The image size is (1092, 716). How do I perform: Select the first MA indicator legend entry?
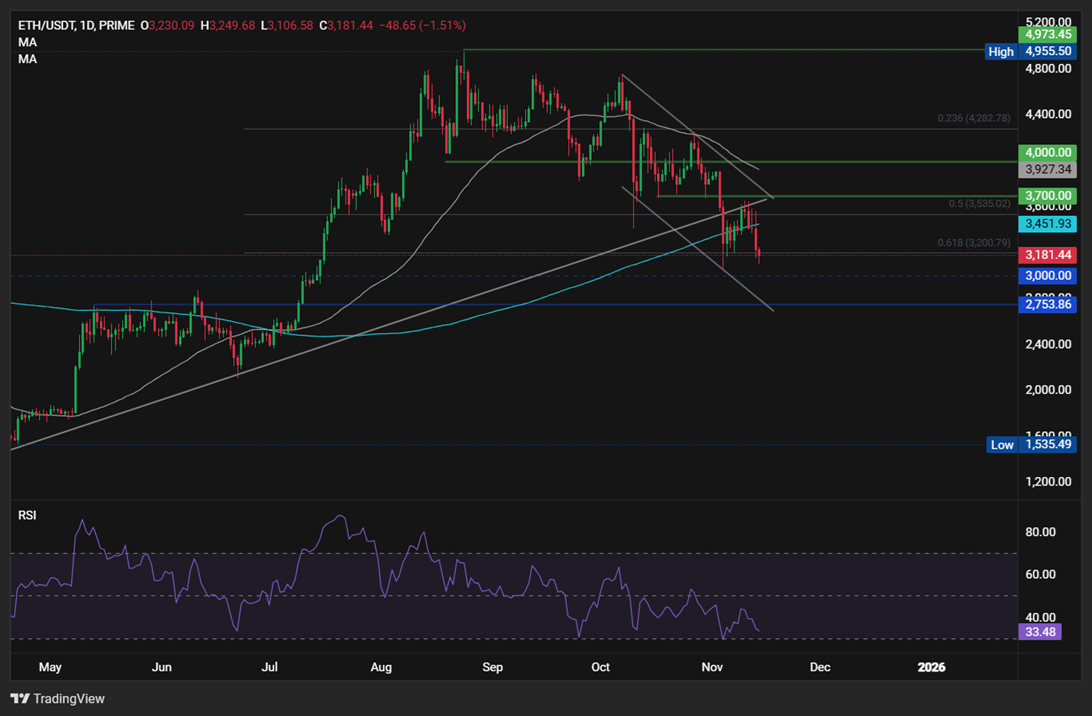coord(26,42)
